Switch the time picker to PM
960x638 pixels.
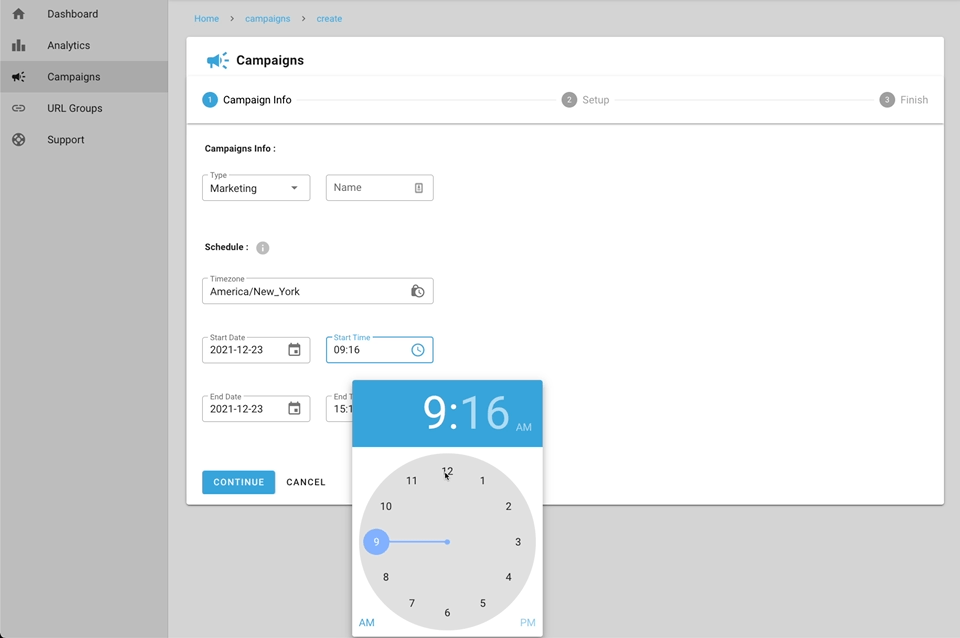coord(527,622)
